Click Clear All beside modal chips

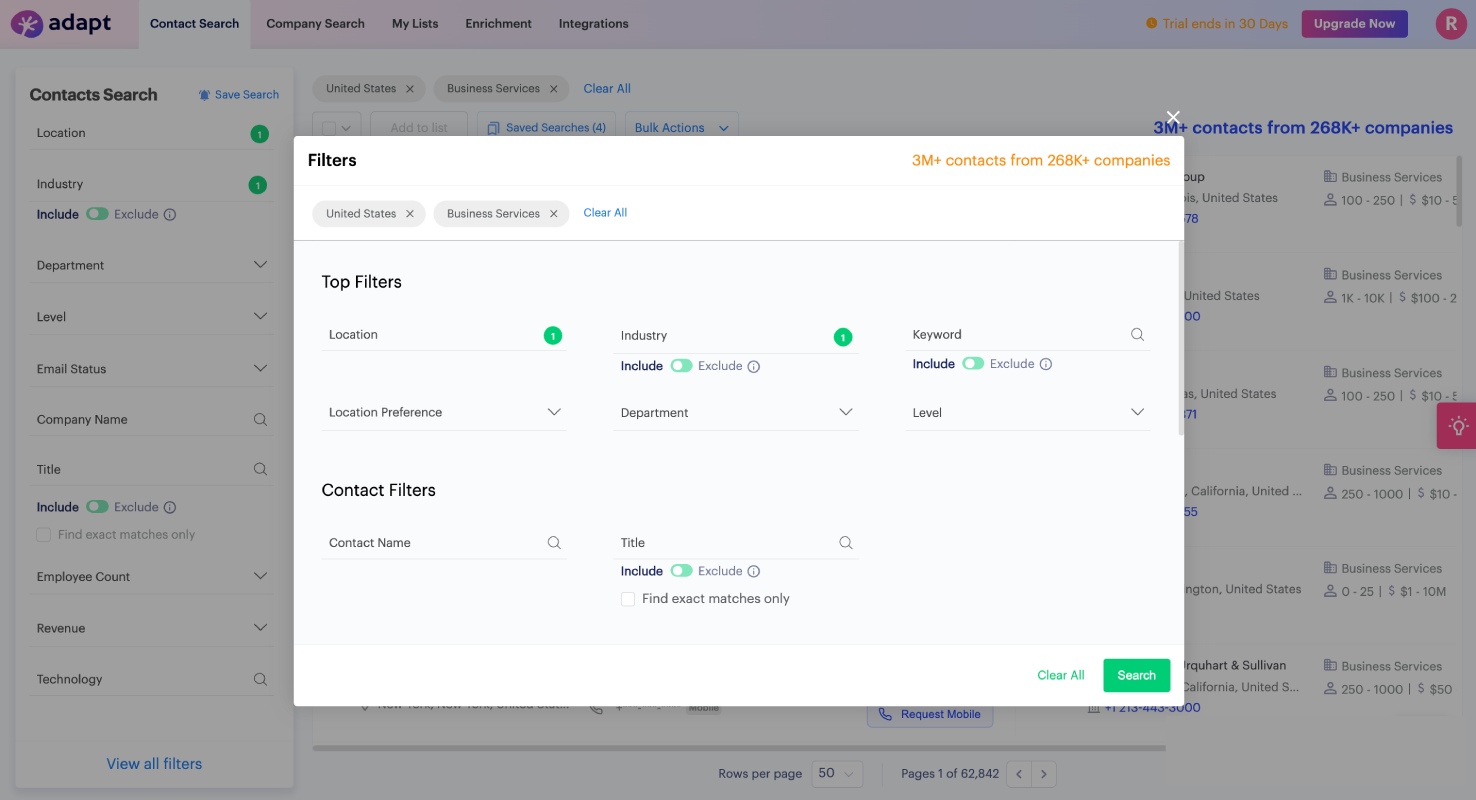pos(605,213)
